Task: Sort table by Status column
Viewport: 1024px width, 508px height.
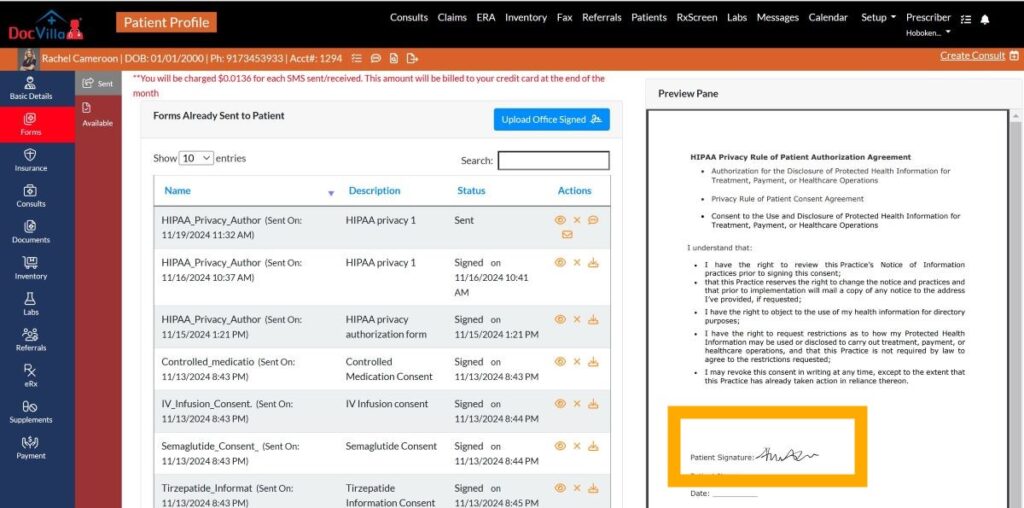Action: tap(471, 191)
